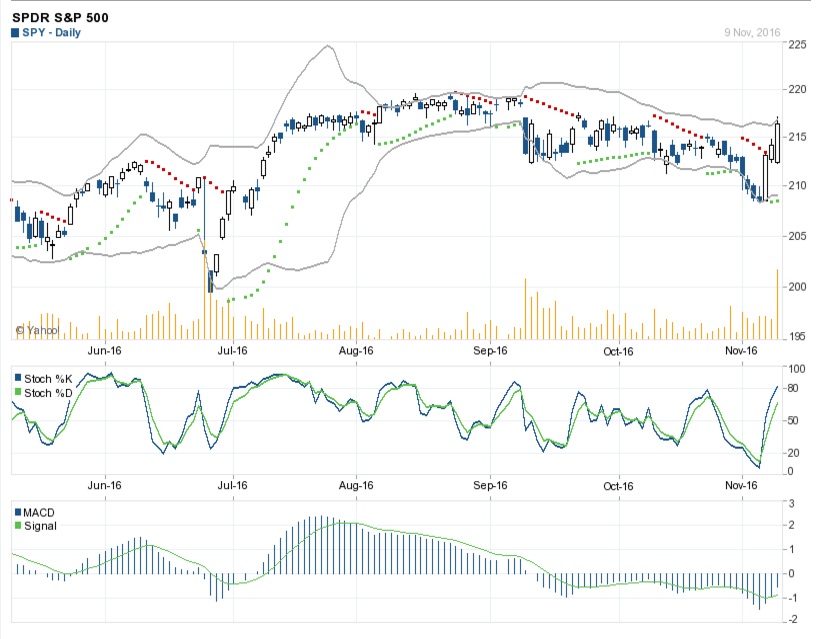Click the 210 price axis label
The width and height of the screenshot is (825, 639).
click(x=797, y=185)
